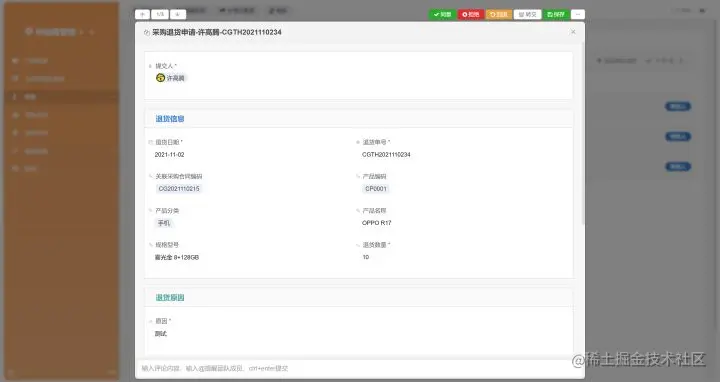Open linked contract tag CG2021110215
Screen dimensions: 720x382
coord(179,189)
